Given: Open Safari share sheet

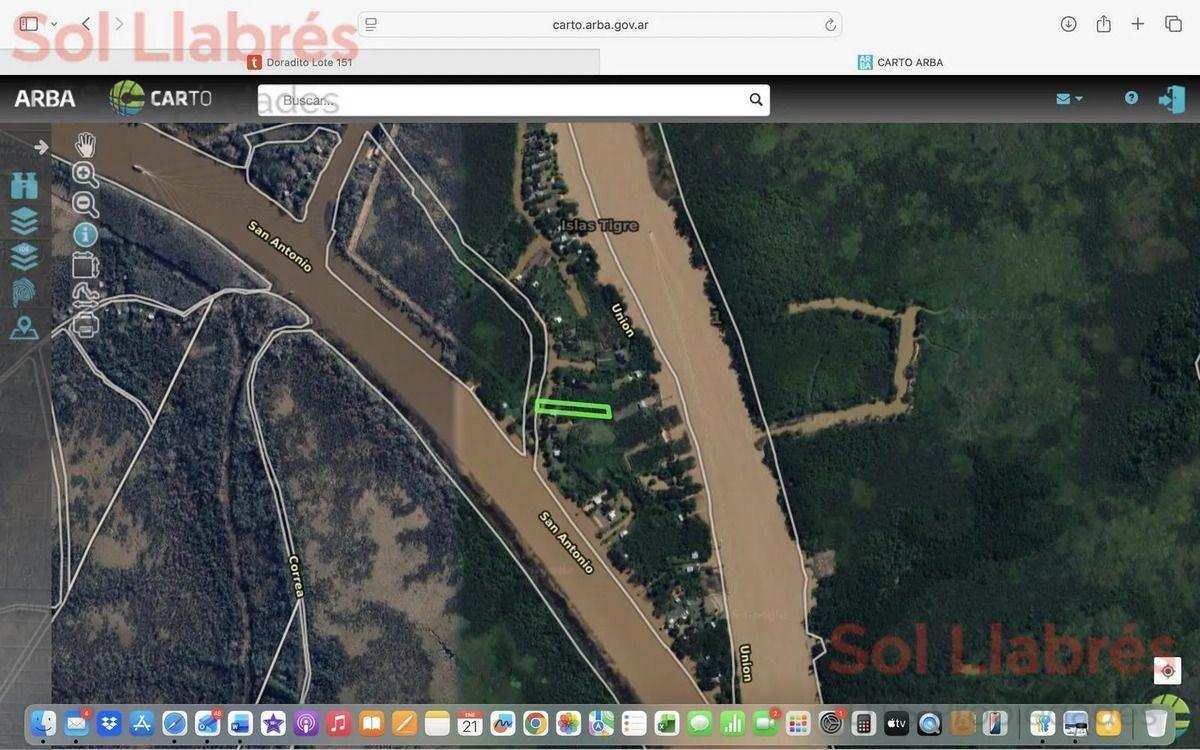Looking at the screenshot, I should (x=1103, y=23).
